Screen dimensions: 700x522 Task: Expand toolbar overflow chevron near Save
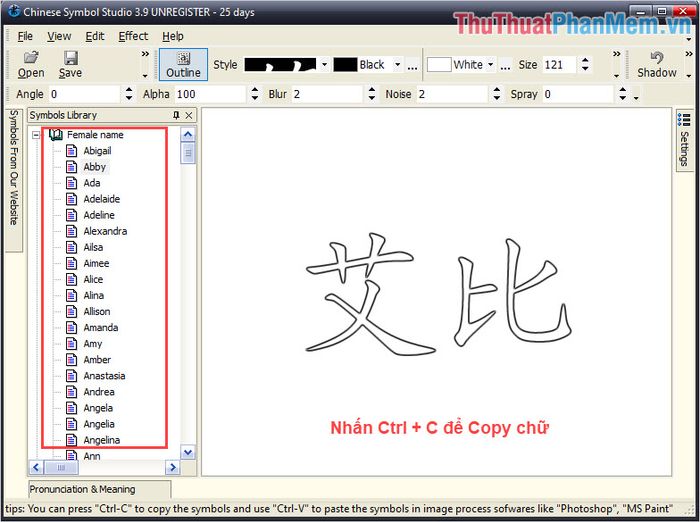pos(145,54)
